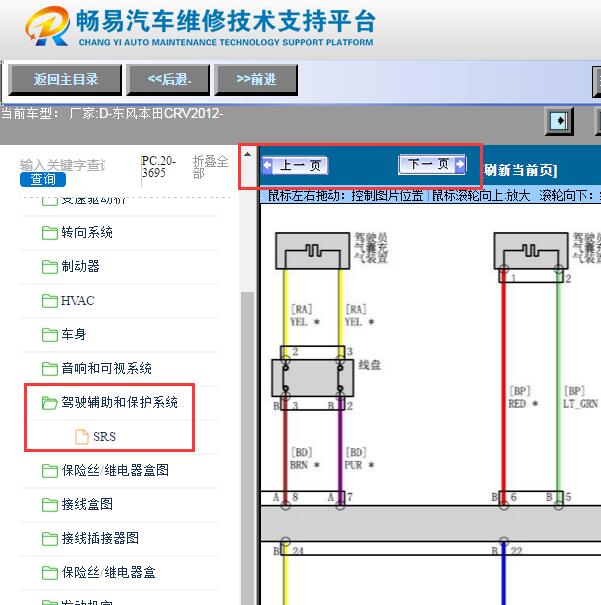
Task: Click the 保险丝/继电器盒图 folder icon
Action: tap(50, 470)
